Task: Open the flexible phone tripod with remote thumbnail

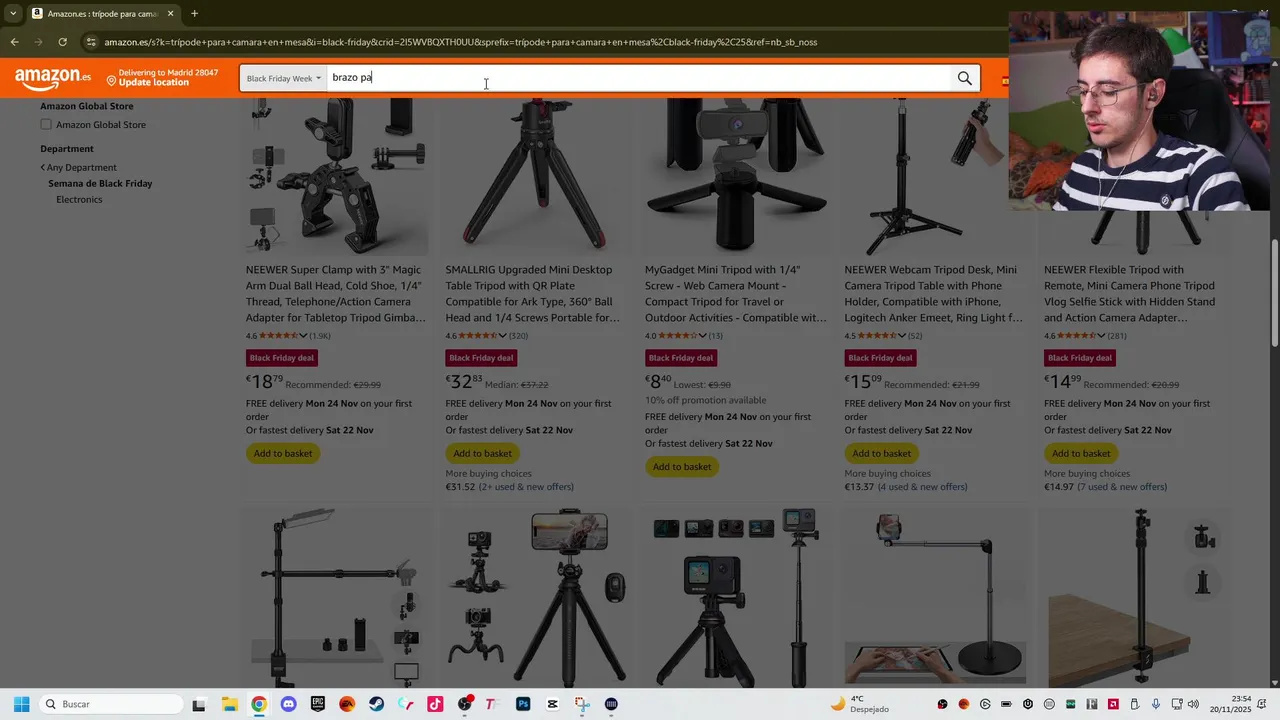Action: pyautogui.click(x=536, y=598)
